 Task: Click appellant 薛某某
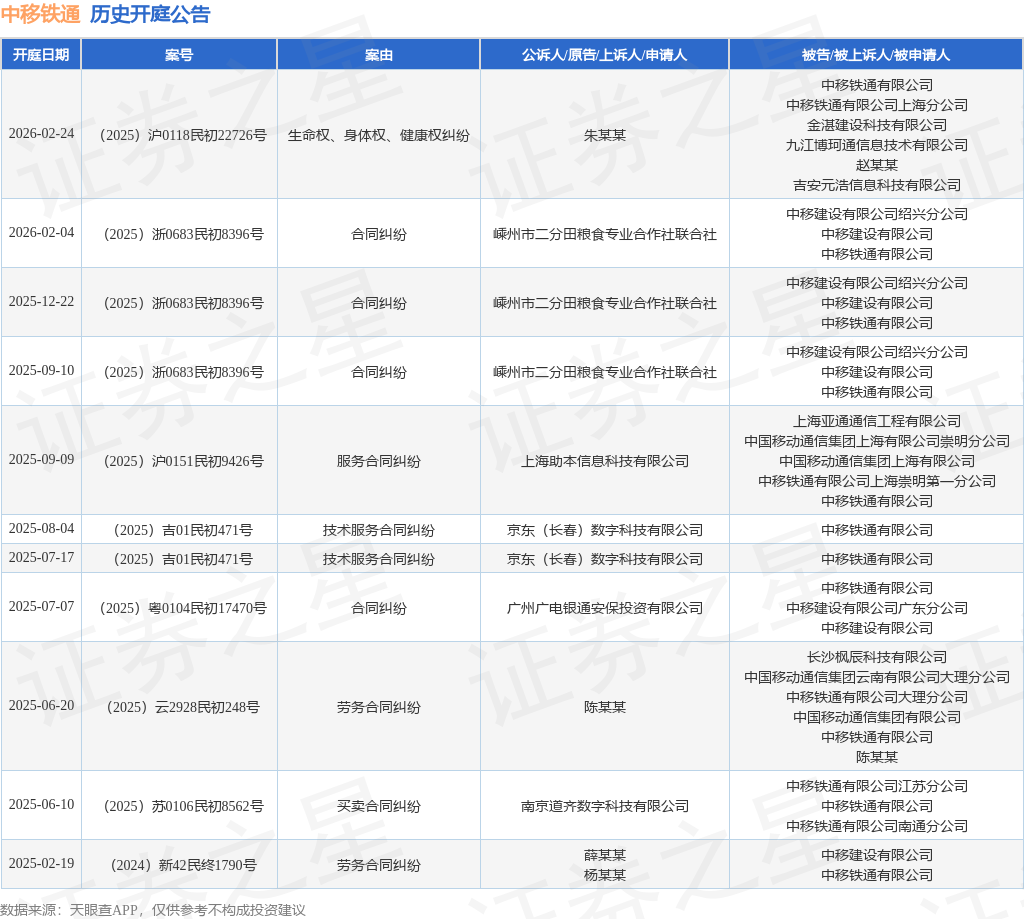click(605, 855)
